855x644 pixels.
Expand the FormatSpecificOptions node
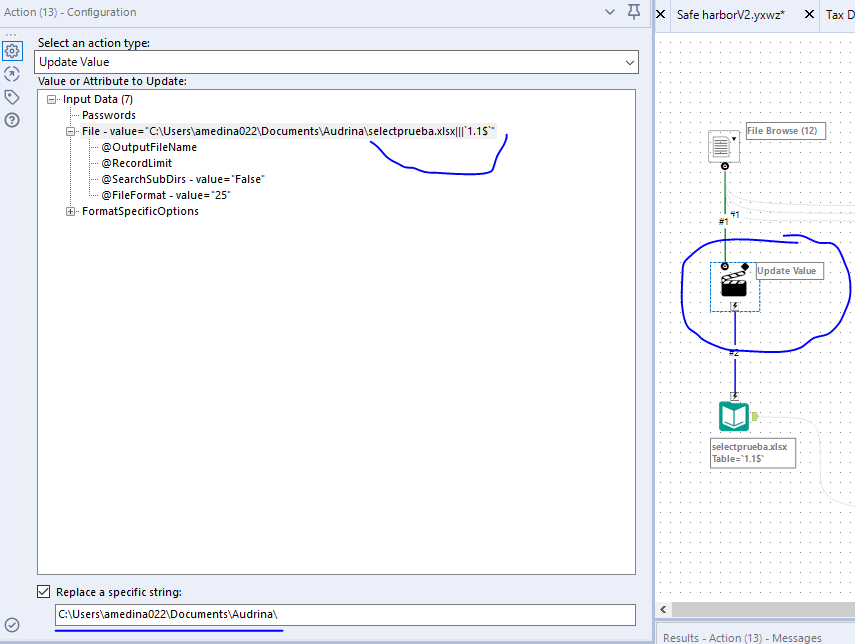click(x=70, y=211)
